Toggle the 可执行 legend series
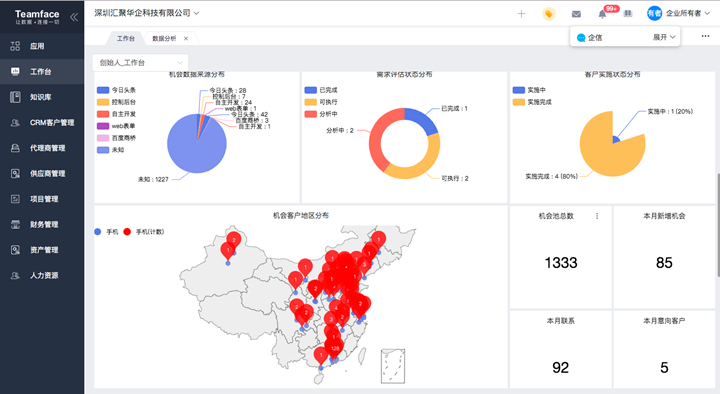720x394 pixels. point(321,102)
